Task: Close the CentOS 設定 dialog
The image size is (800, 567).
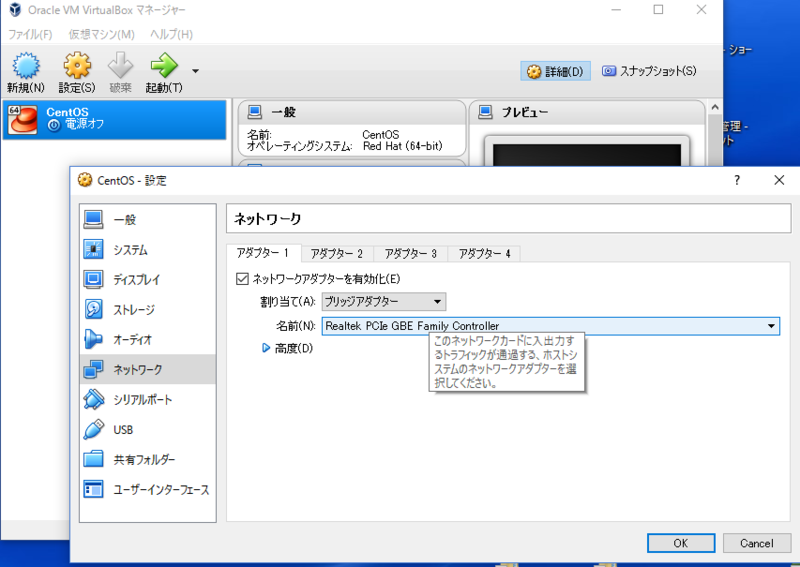Action: [779, 180]
